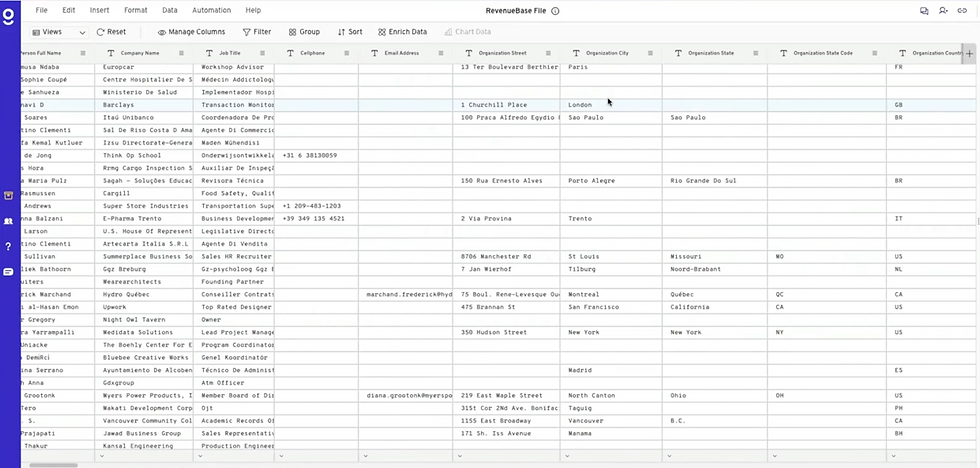Select the cell "Noord-Brabant"
This screenshot has width=980, height=468.
coord(715,269)
